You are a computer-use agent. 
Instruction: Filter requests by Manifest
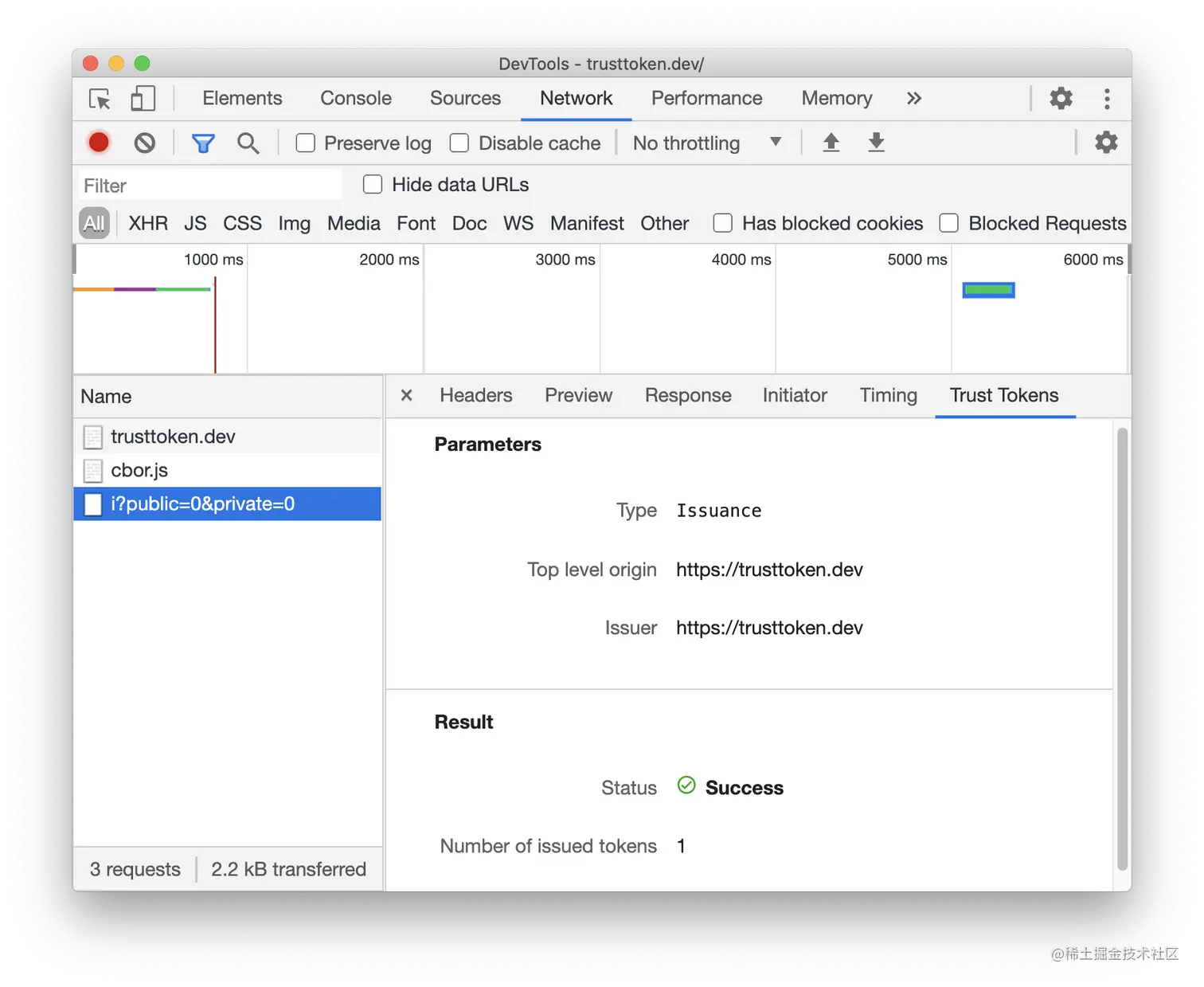coord(587,223)
